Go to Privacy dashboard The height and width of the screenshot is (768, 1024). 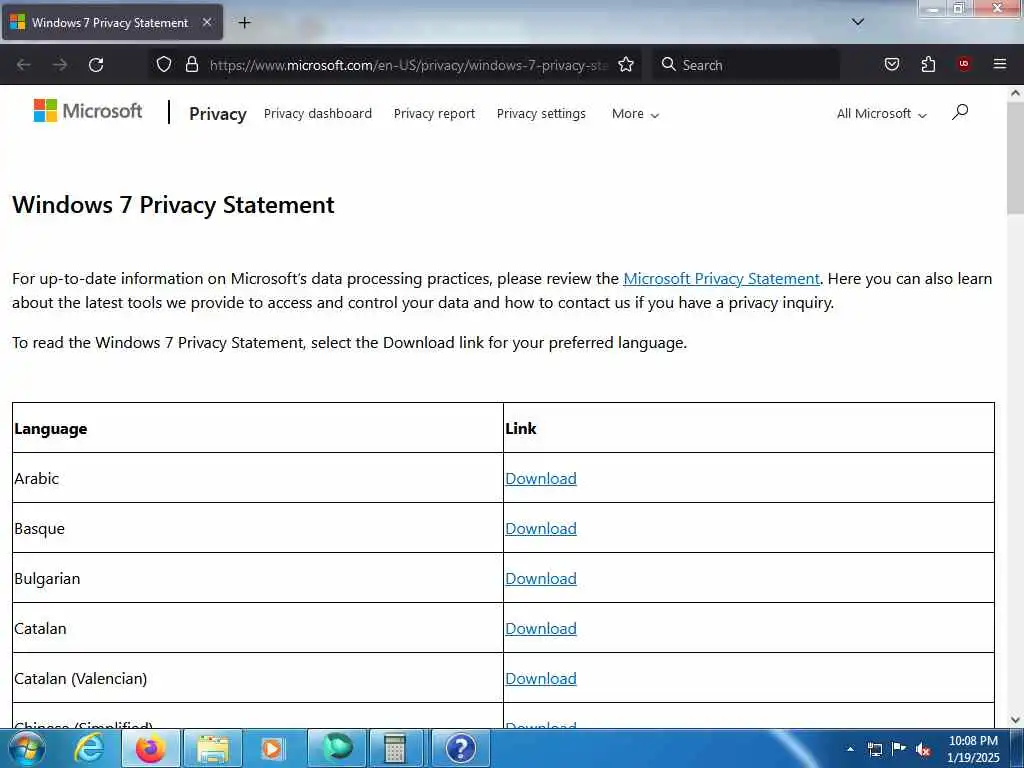[x=318, y=114]
